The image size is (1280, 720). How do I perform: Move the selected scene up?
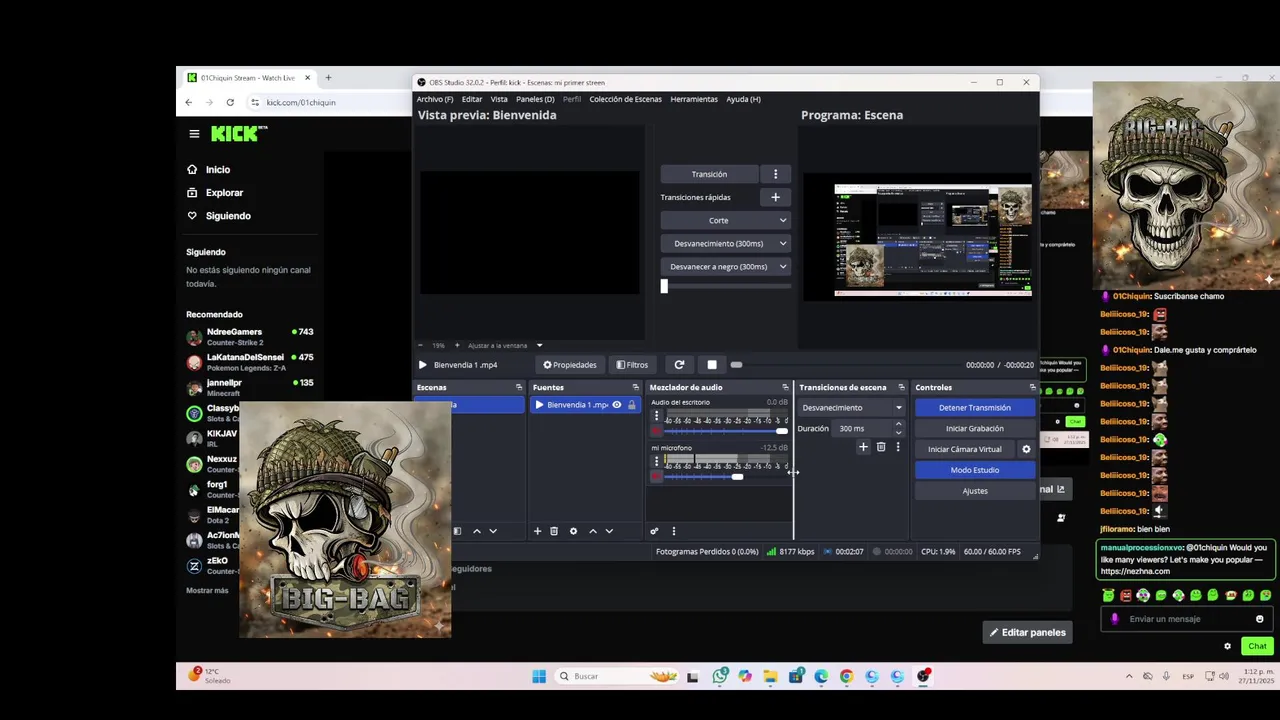(476, 531)
